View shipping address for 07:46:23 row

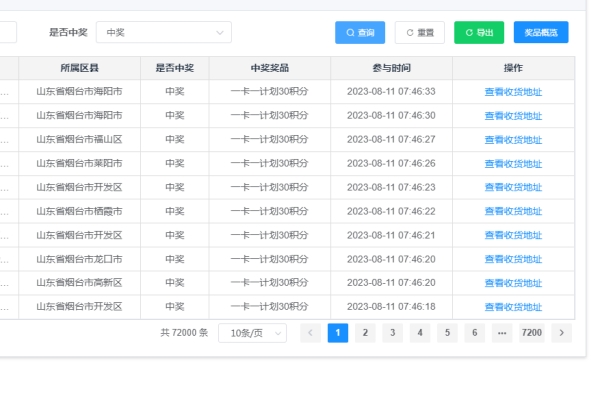tap(513, 187)
